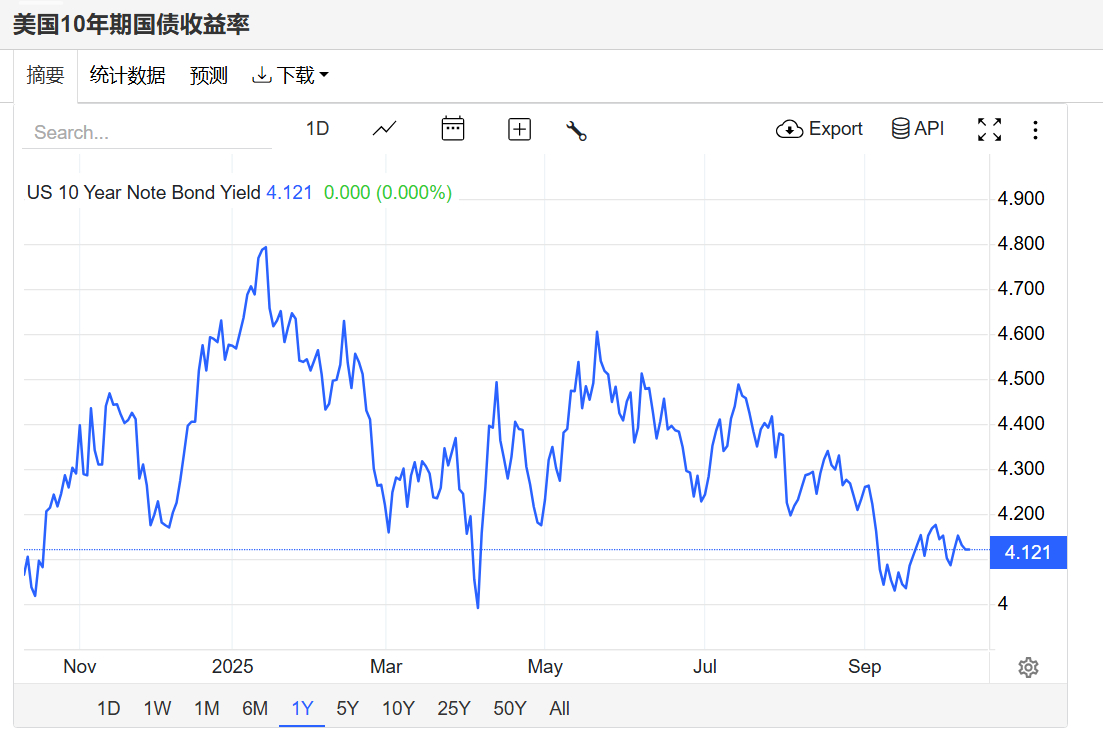Open the three-dot more options menu
1103x742 pixels.
pyautogui.click(x=1035, y=129)
